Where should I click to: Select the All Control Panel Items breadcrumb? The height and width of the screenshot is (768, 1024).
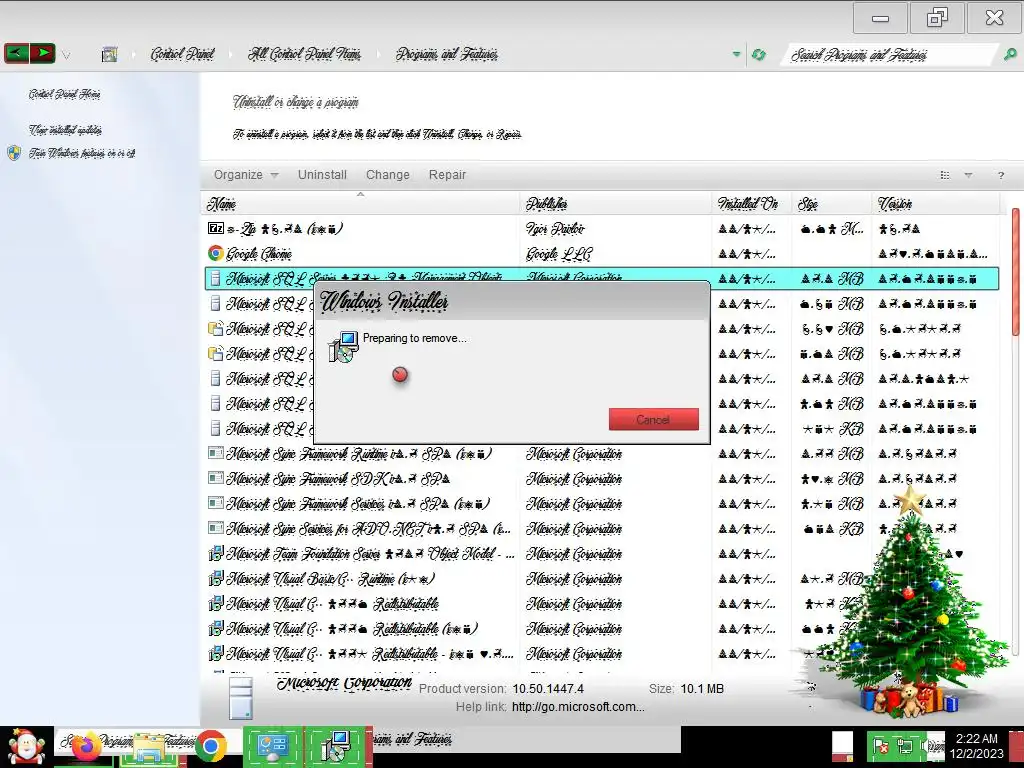click(x=304, y=54)
